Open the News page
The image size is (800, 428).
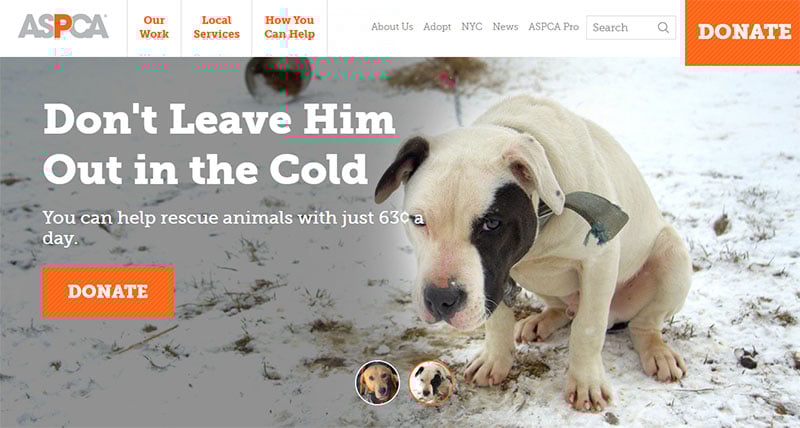[x=505, y=27]
